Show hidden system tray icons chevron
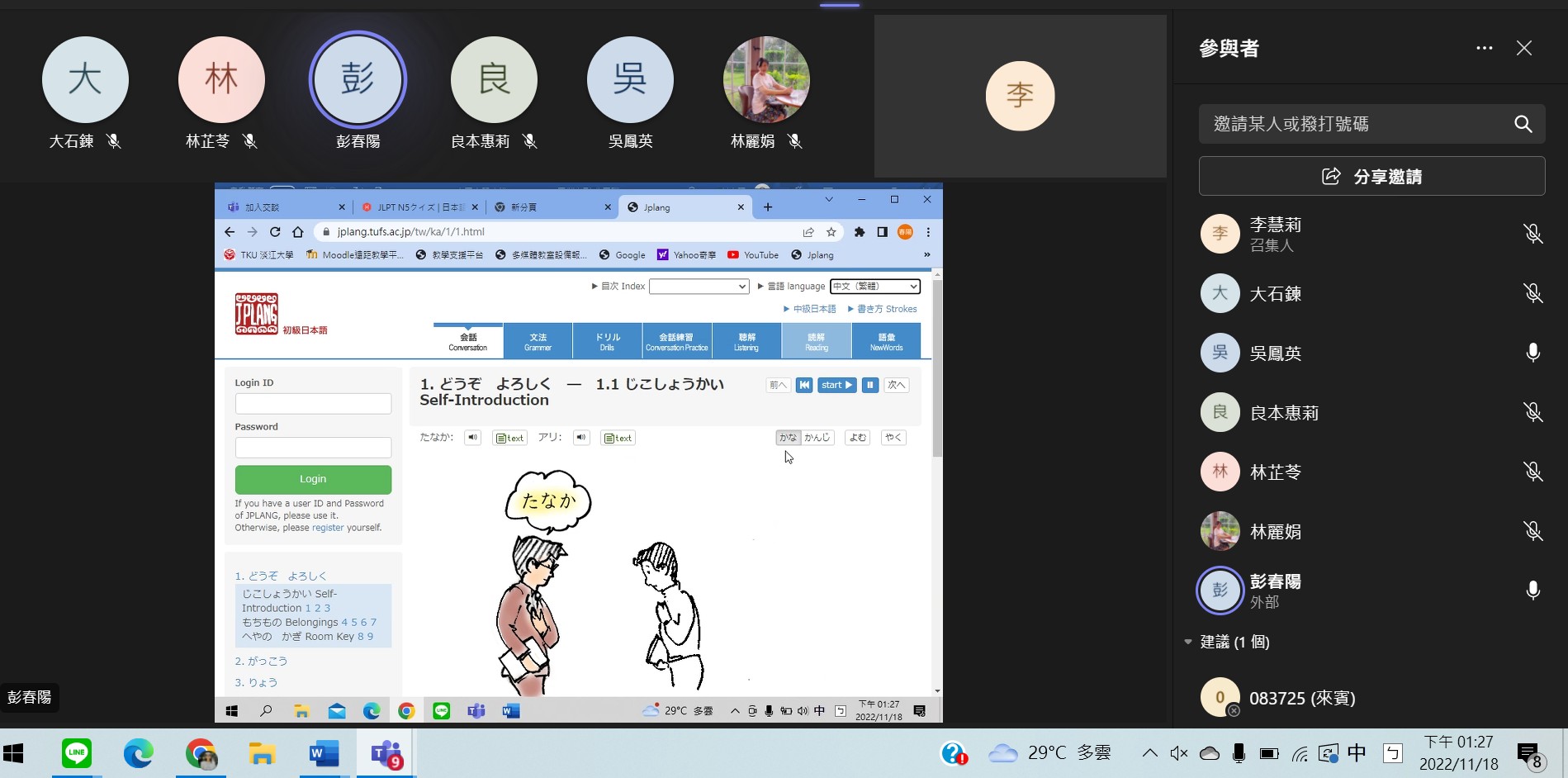The height and width of the screenshot is (778, 1568). (1149, 753)
